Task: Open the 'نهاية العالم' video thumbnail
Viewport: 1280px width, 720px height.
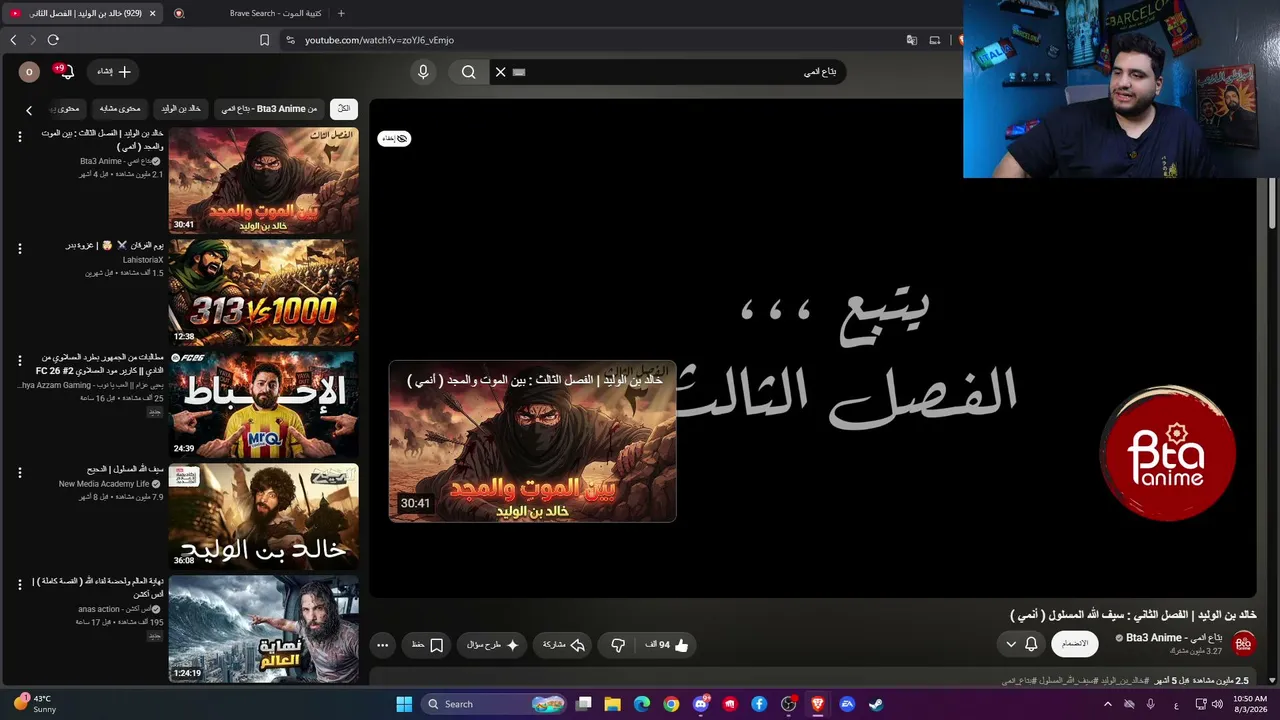Action: tap(263, 628)
